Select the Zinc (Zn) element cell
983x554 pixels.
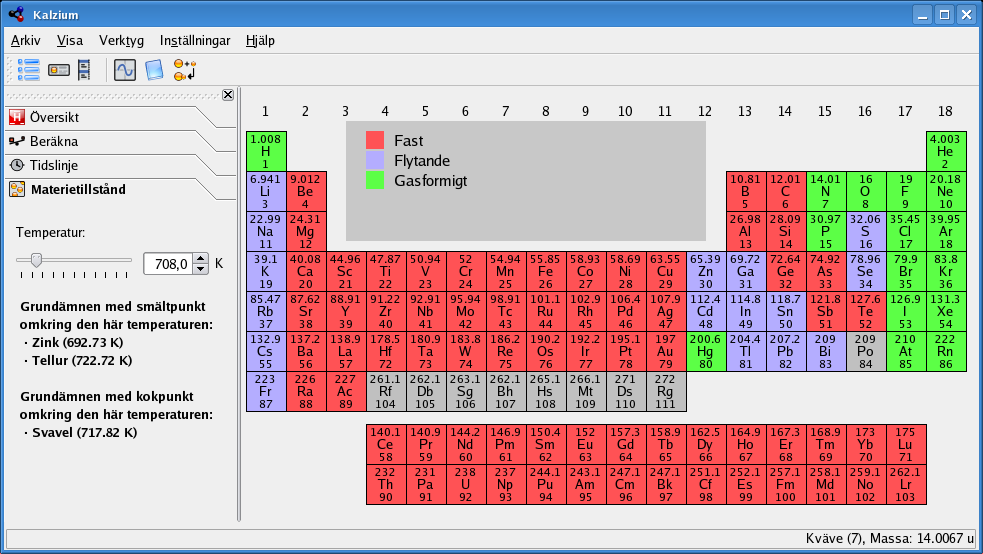[x=706, y=271]
